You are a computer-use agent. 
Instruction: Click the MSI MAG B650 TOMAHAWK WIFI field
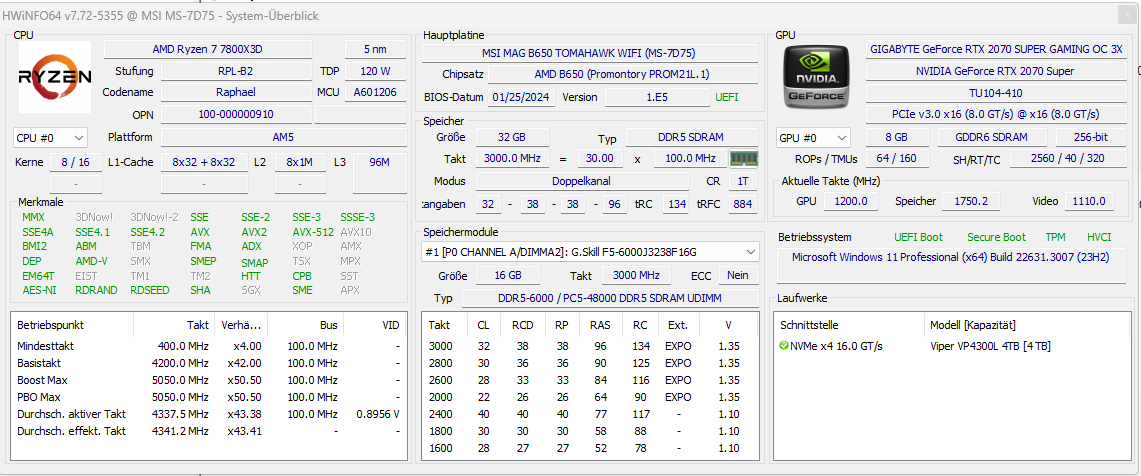point(589,53)
